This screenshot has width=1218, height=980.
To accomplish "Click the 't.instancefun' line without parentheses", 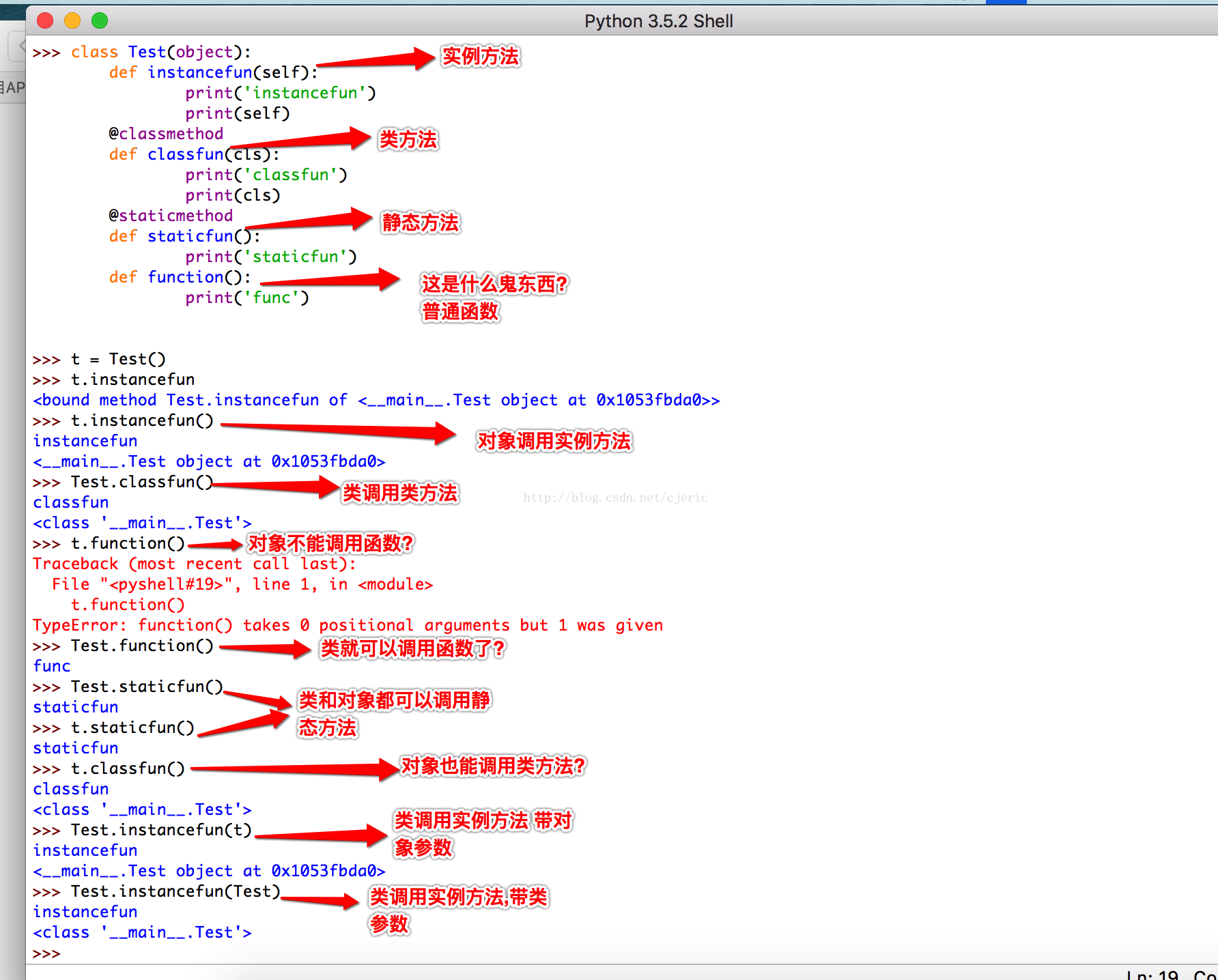I will (x=132, y=379).
